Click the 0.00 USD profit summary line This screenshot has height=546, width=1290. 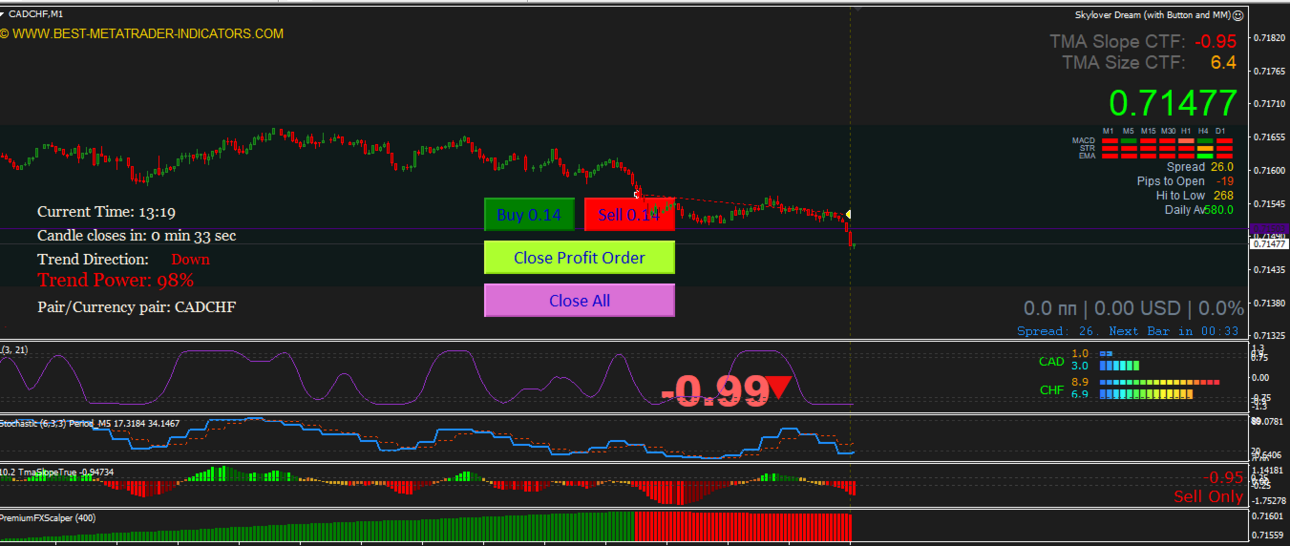coord(1134,308)
